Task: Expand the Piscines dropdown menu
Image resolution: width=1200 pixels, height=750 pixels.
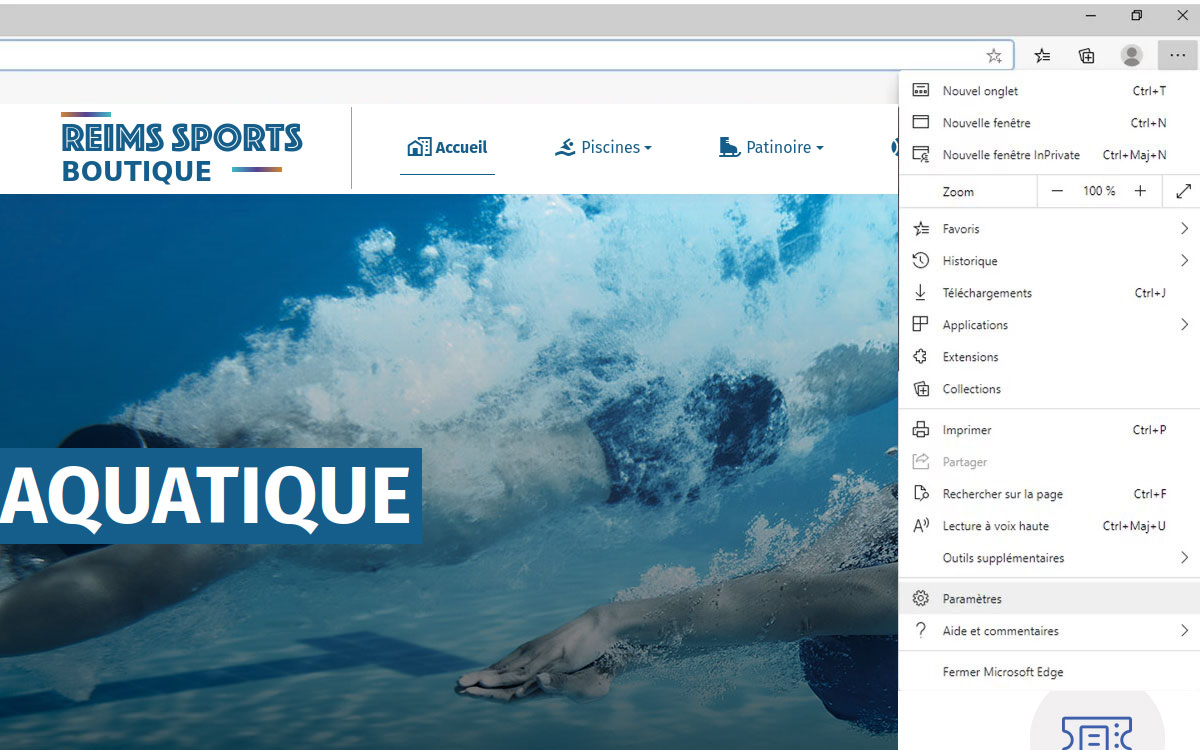Action: coord(603,148)
